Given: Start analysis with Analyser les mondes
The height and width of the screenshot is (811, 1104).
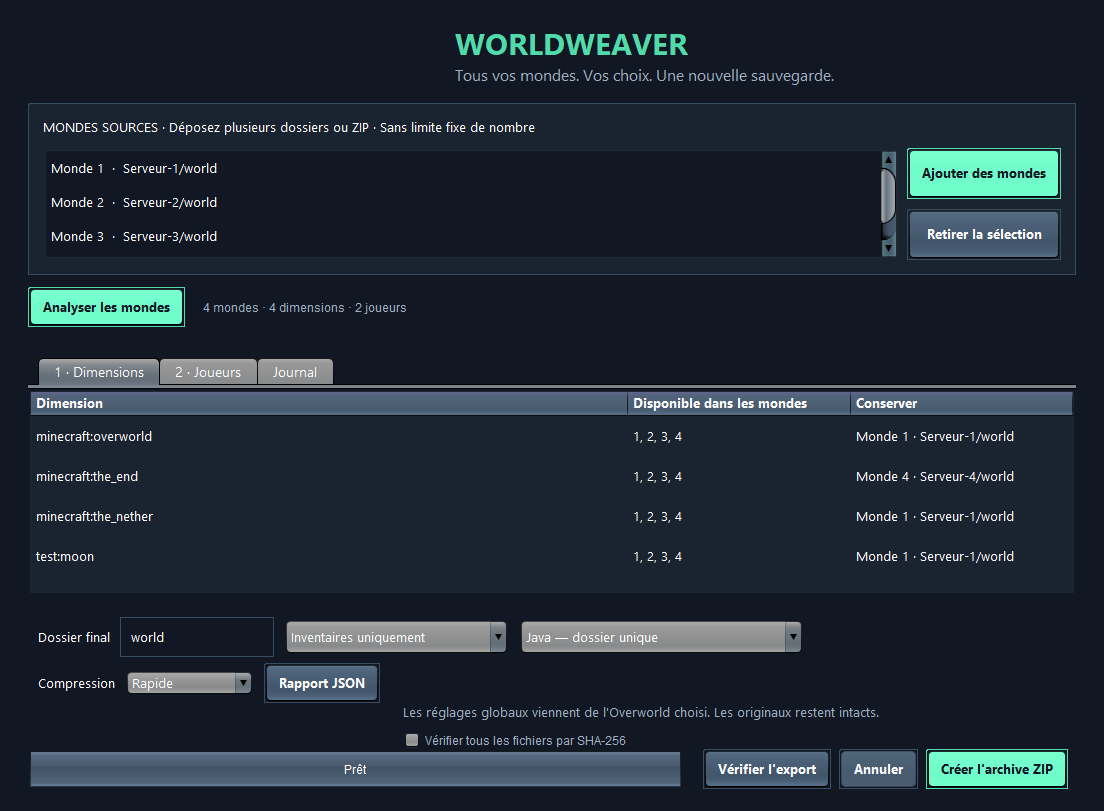Looking at the screenshot, I should tap(106, 307).
